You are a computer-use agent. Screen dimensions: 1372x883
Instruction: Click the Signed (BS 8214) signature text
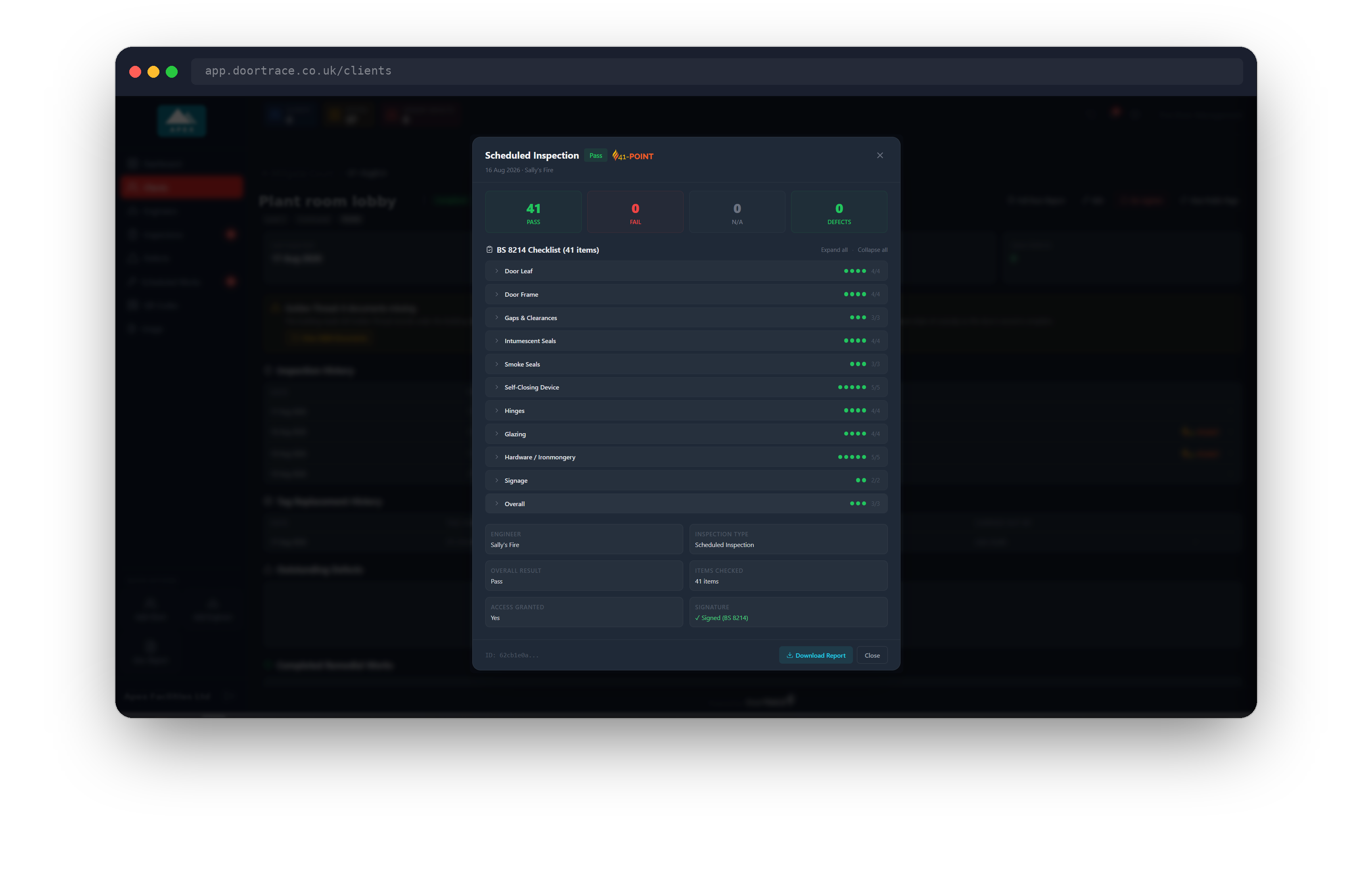(x=722, y=618)
